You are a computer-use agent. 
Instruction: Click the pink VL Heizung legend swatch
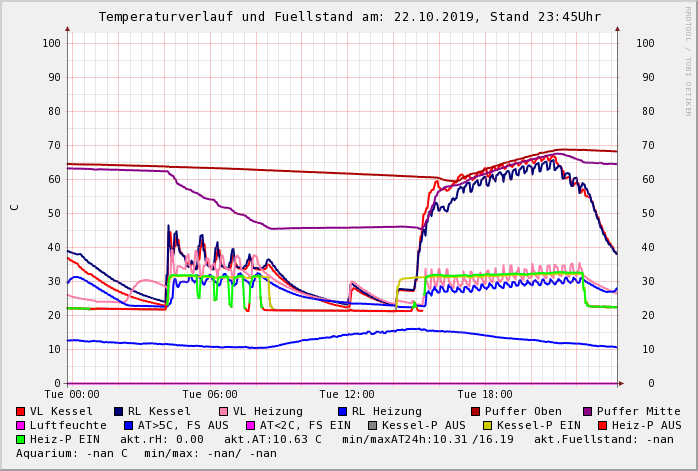(223, 411)
